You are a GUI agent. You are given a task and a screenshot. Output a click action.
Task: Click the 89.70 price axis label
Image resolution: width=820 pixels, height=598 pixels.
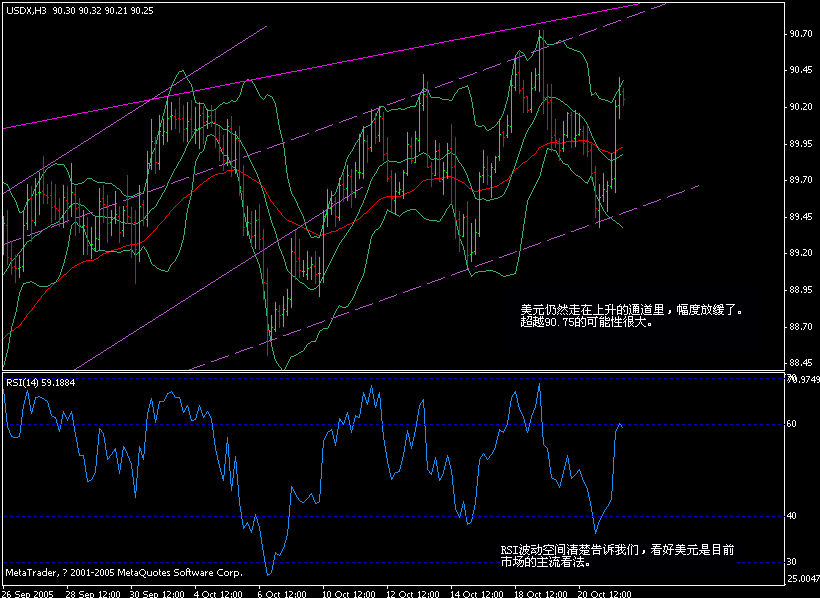tap(801, 180)
